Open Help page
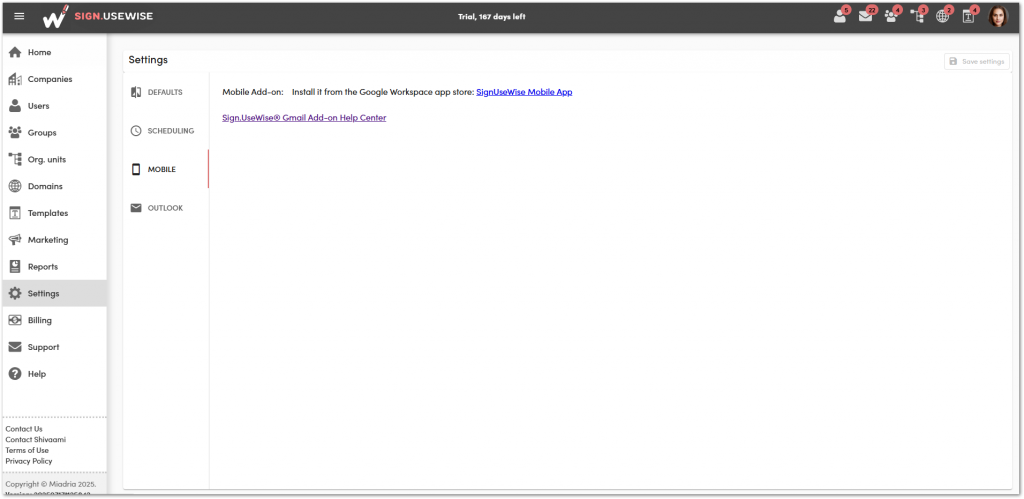 pos(54,374)
